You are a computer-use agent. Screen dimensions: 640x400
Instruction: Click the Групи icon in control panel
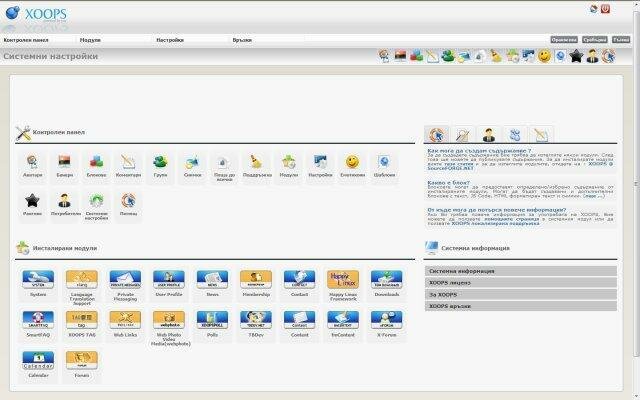tap(160, 163)
